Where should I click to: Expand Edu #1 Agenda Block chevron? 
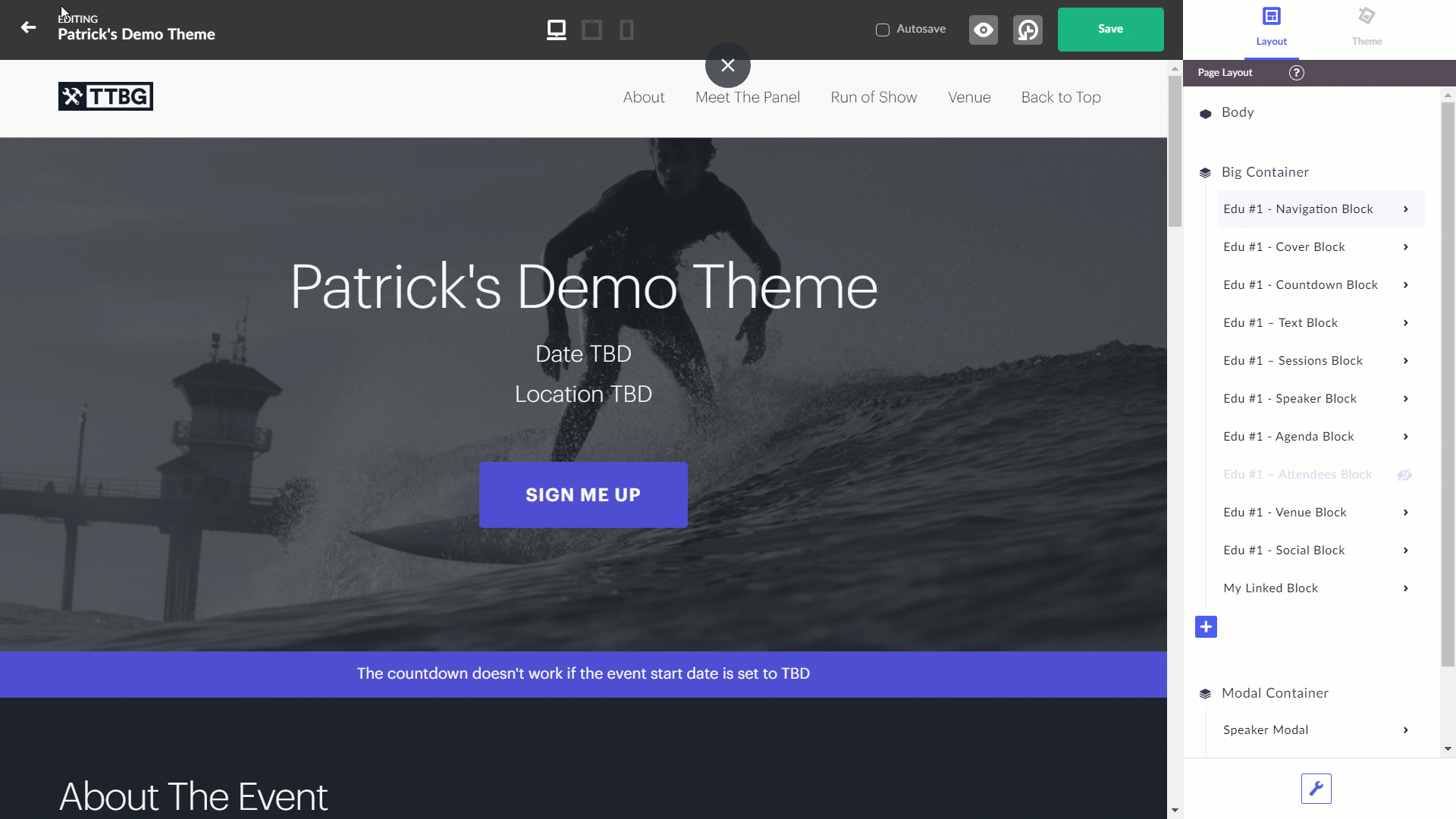pos(1406,437)
